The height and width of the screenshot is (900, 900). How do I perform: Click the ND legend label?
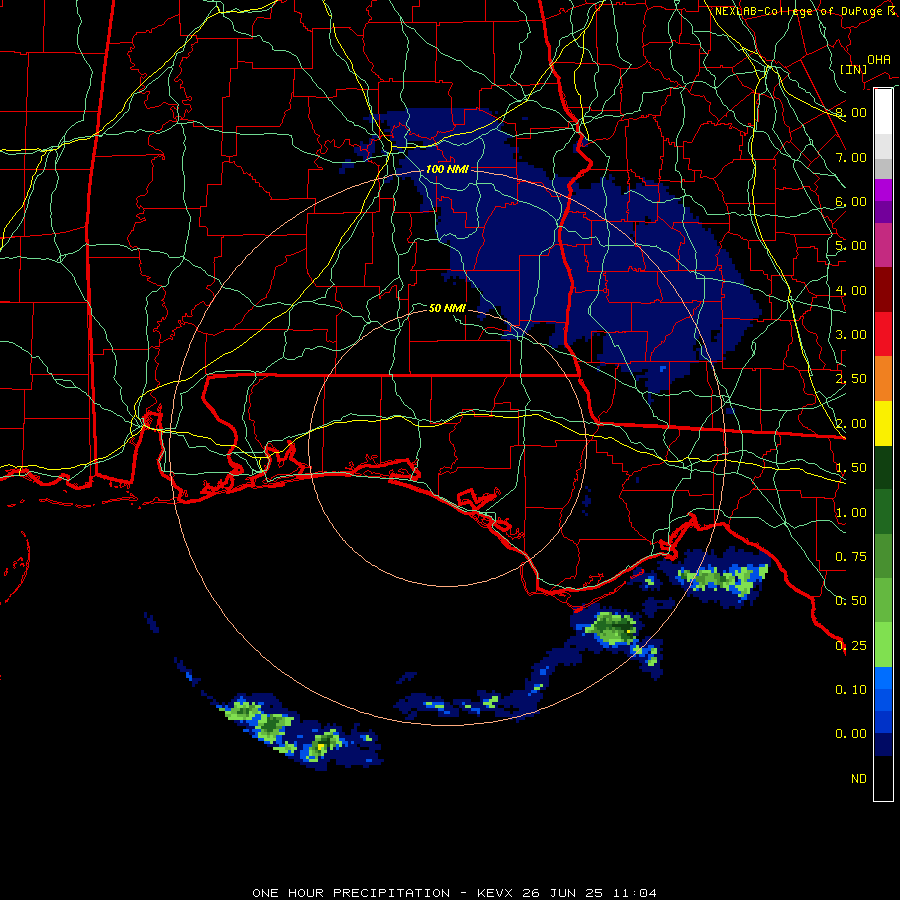coord(859,779)
